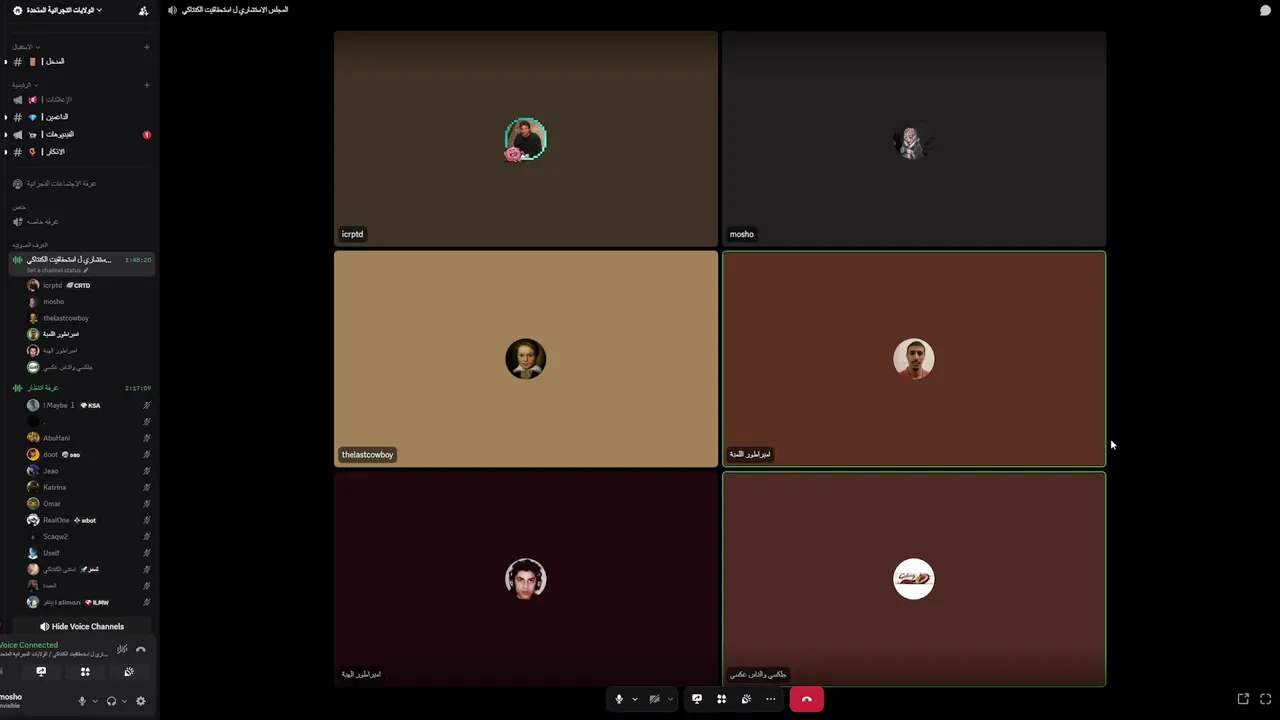Image resolution: width=1280 pixels, height=720 pixels.
Task: Show chat with top-right speech bubble icon
Action: 1265,10
